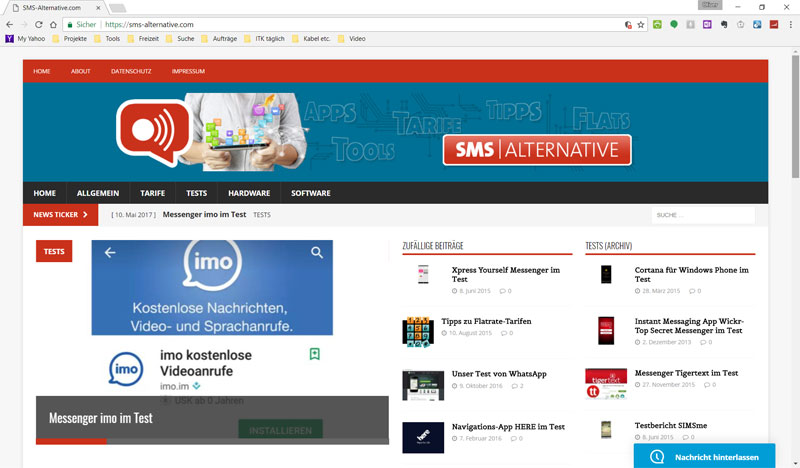Open the Suche bookmarks folder
This screenshot has height=468, width=800.
pos(180,39)
